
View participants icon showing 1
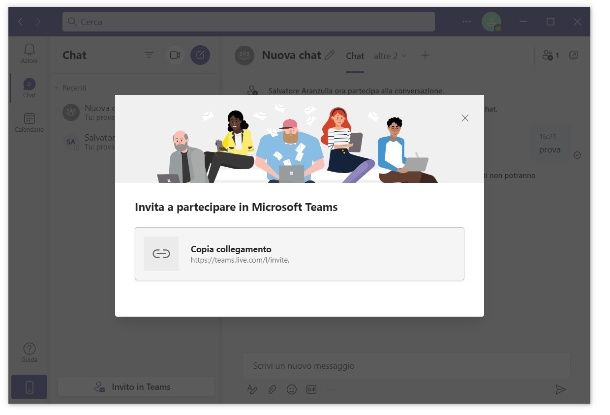(550, 55)
